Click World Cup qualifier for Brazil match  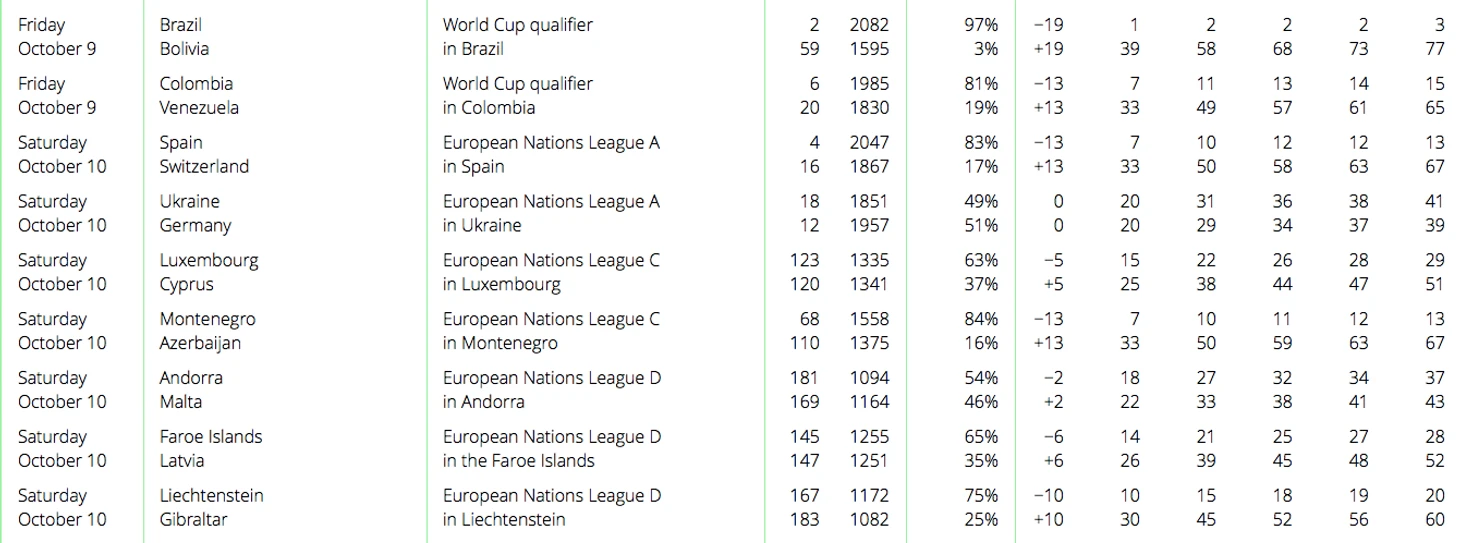click(x=517, y=25)
